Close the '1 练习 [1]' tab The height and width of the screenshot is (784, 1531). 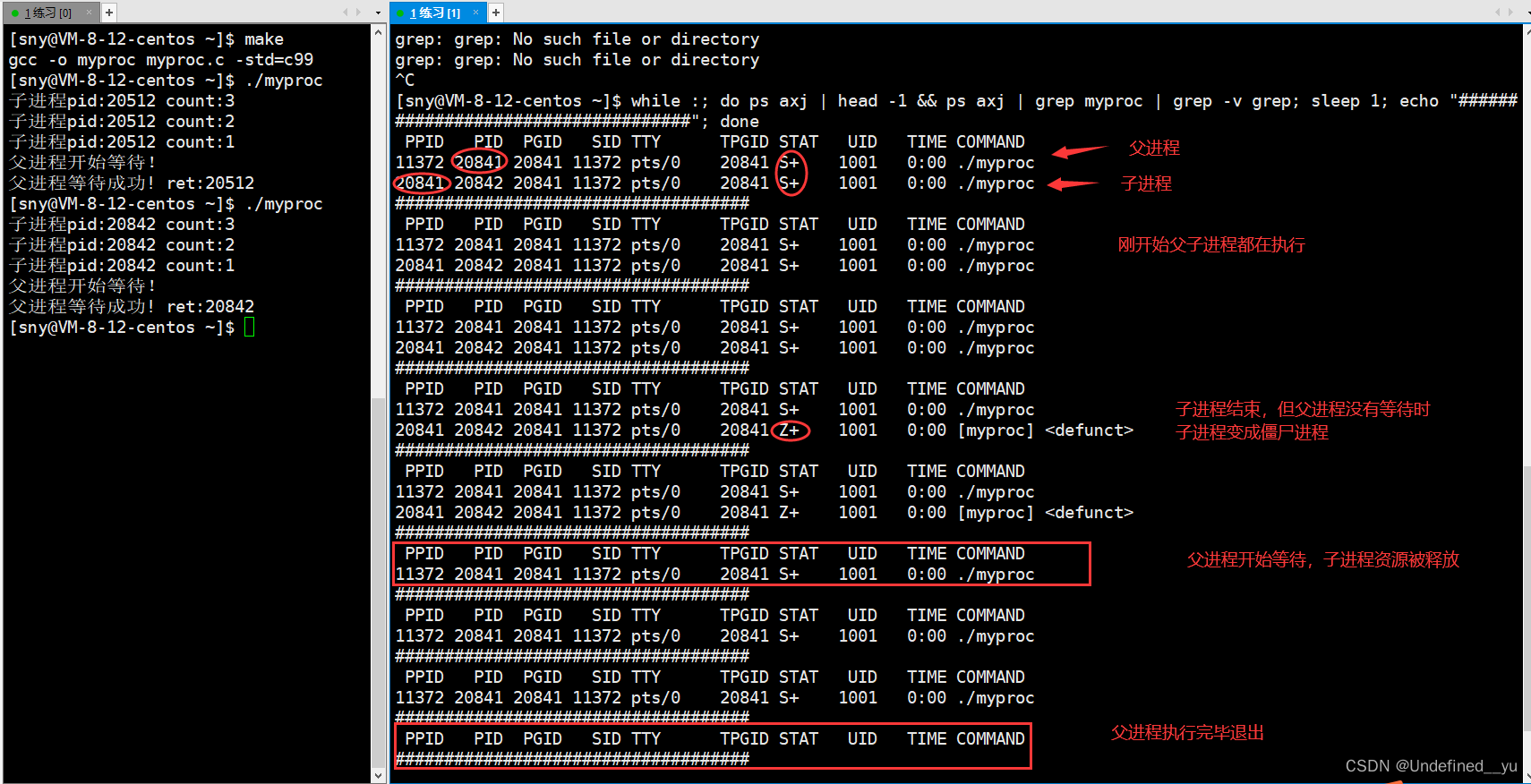[475, 13]
